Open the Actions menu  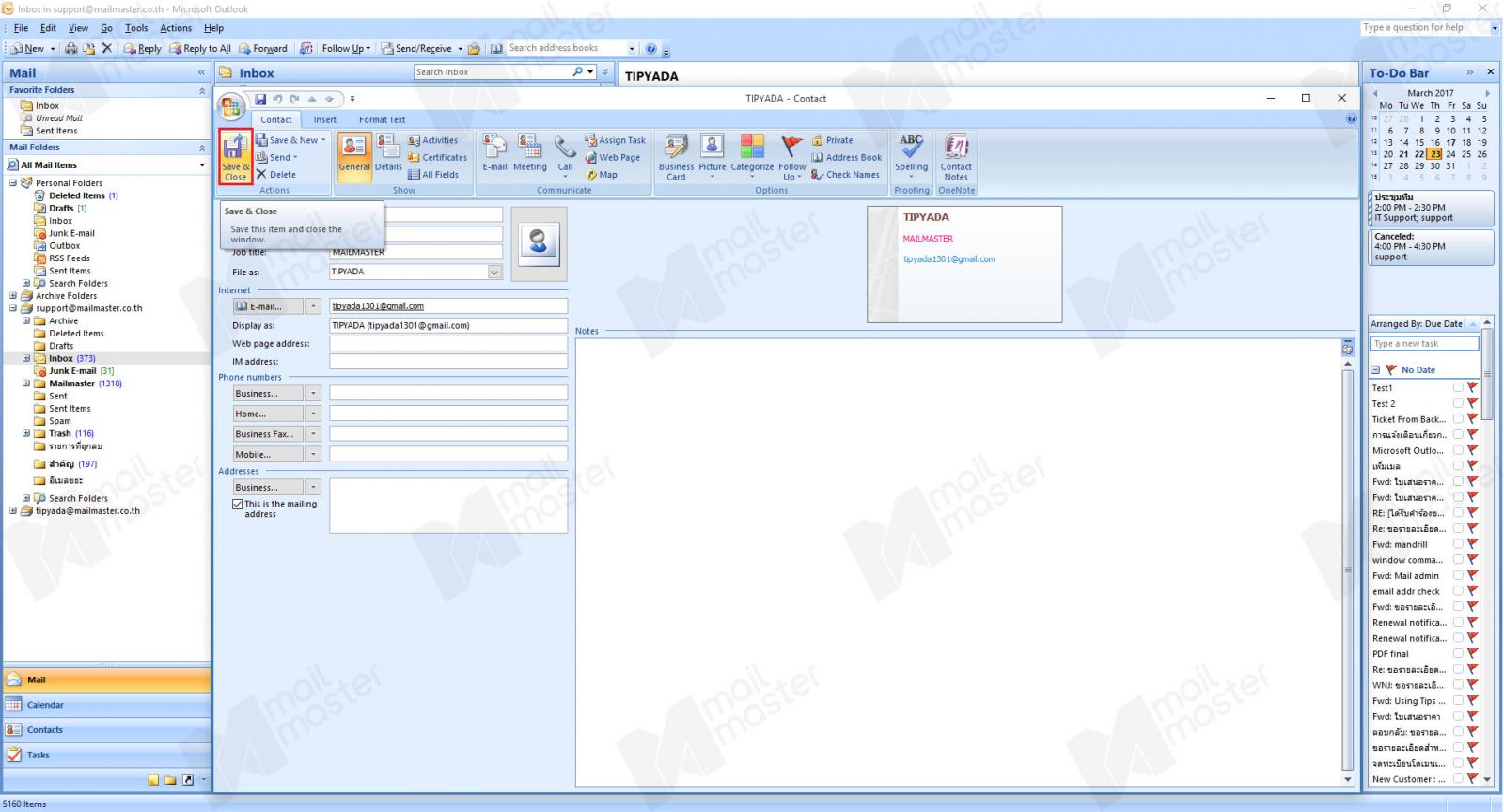tap(176, 28)
